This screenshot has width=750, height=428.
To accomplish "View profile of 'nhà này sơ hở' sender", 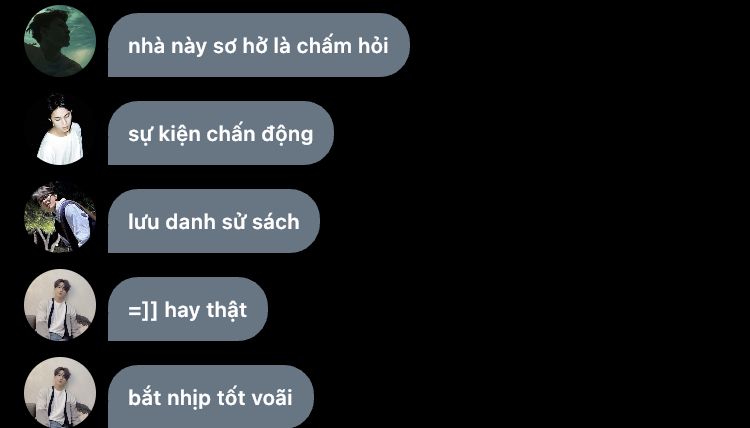I will [60, 41].
